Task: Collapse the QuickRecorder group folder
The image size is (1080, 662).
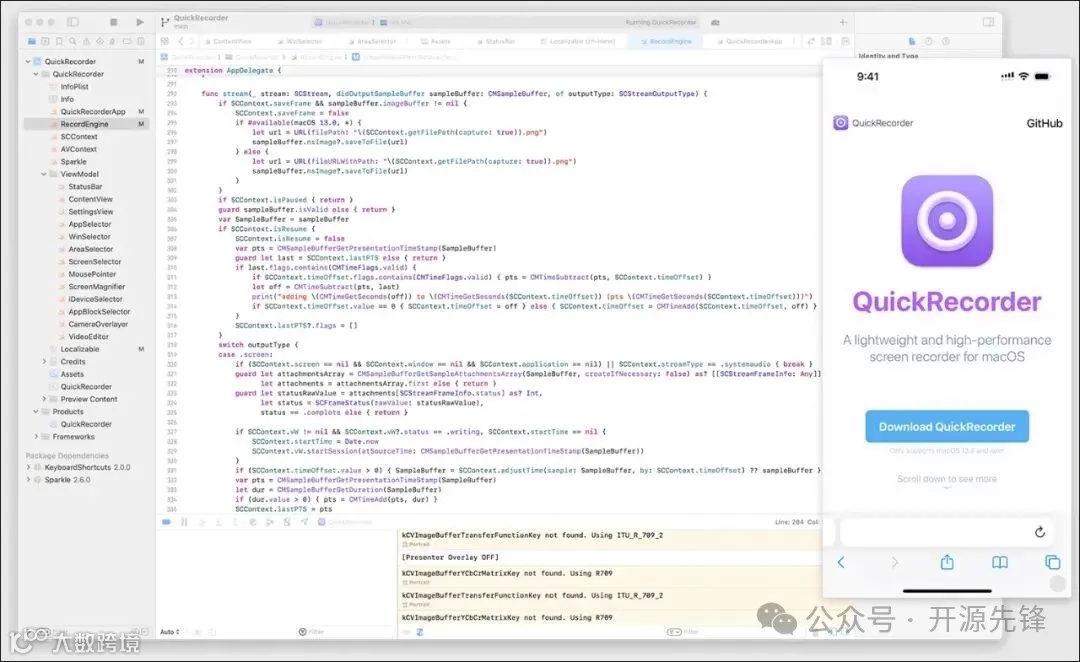Action: [x=36, y=74]
